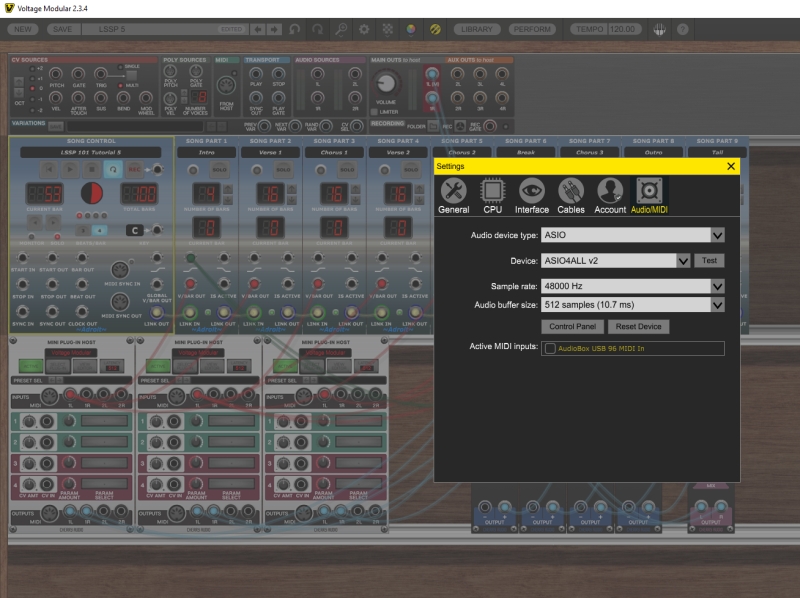Click rewind-to-start button in Song Control
800x598 pixels.
click(49, 169)
